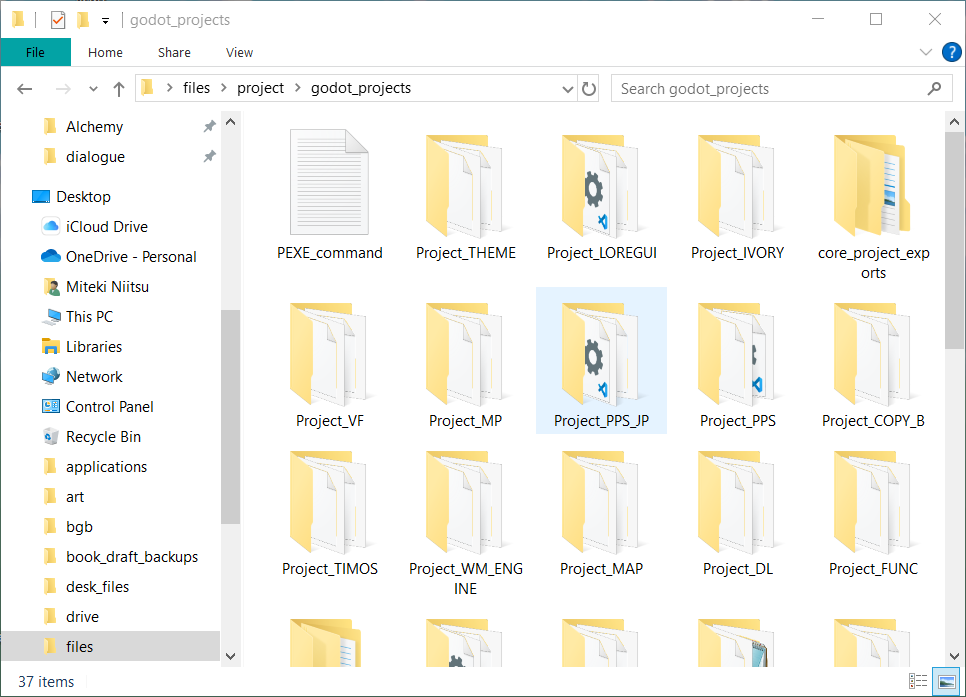Screen dimensions: 966x697
Task: Select the Project_DL folder
Action: point(737,512)
